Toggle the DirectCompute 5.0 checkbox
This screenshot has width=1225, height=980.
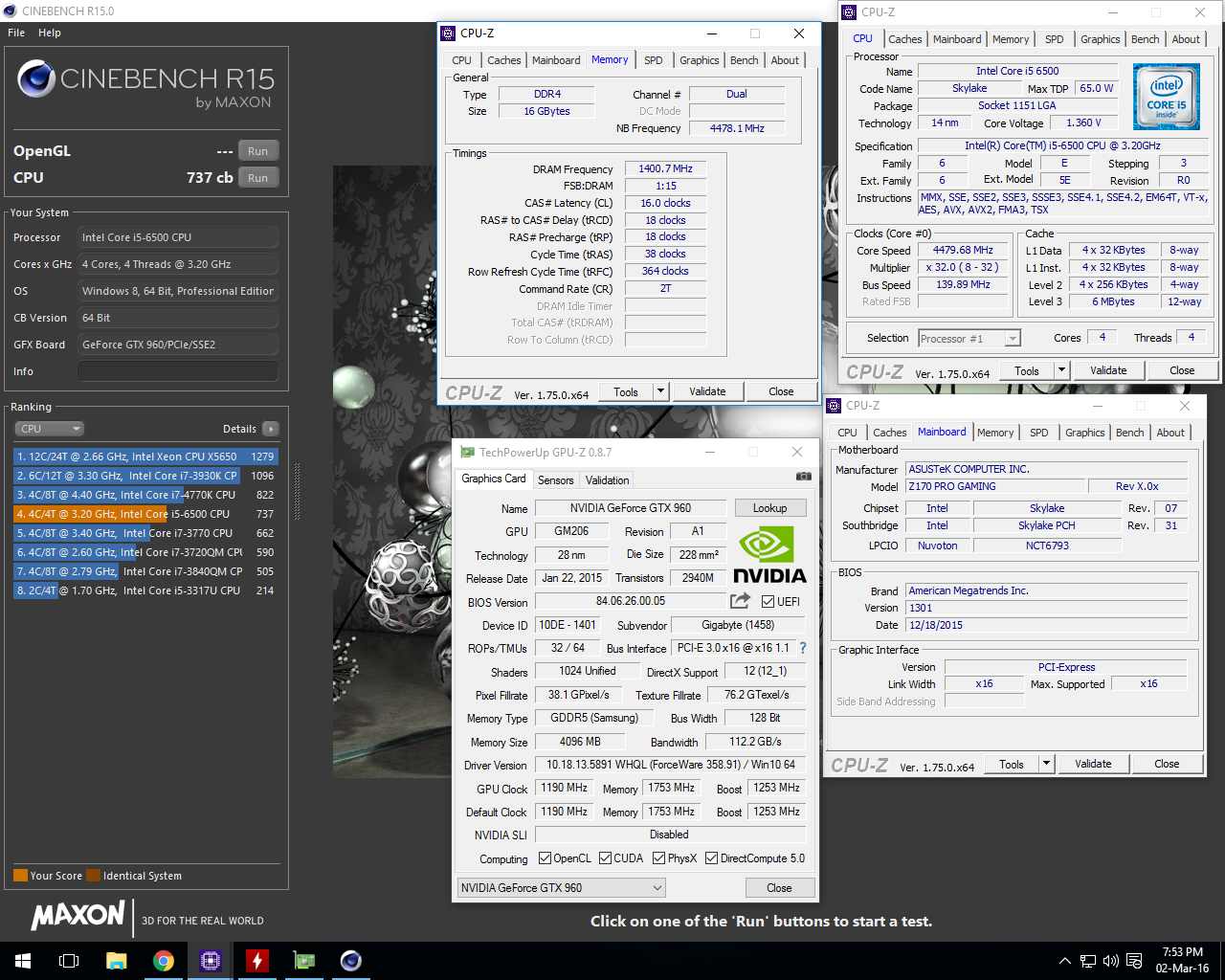click(x=711, y=858)
